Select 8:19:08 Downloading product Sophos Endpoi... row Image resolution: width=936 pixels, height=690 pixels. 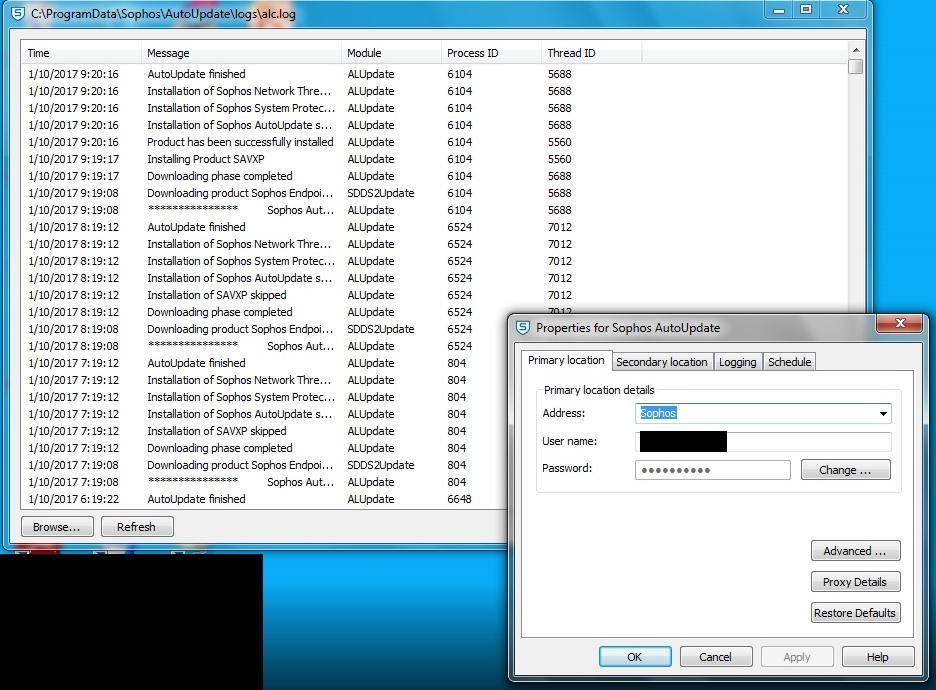(x=264, y=329)
